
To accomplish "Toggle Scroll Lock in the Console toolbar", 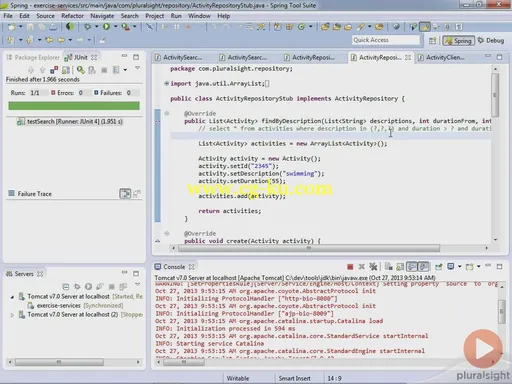I will 400,267.
